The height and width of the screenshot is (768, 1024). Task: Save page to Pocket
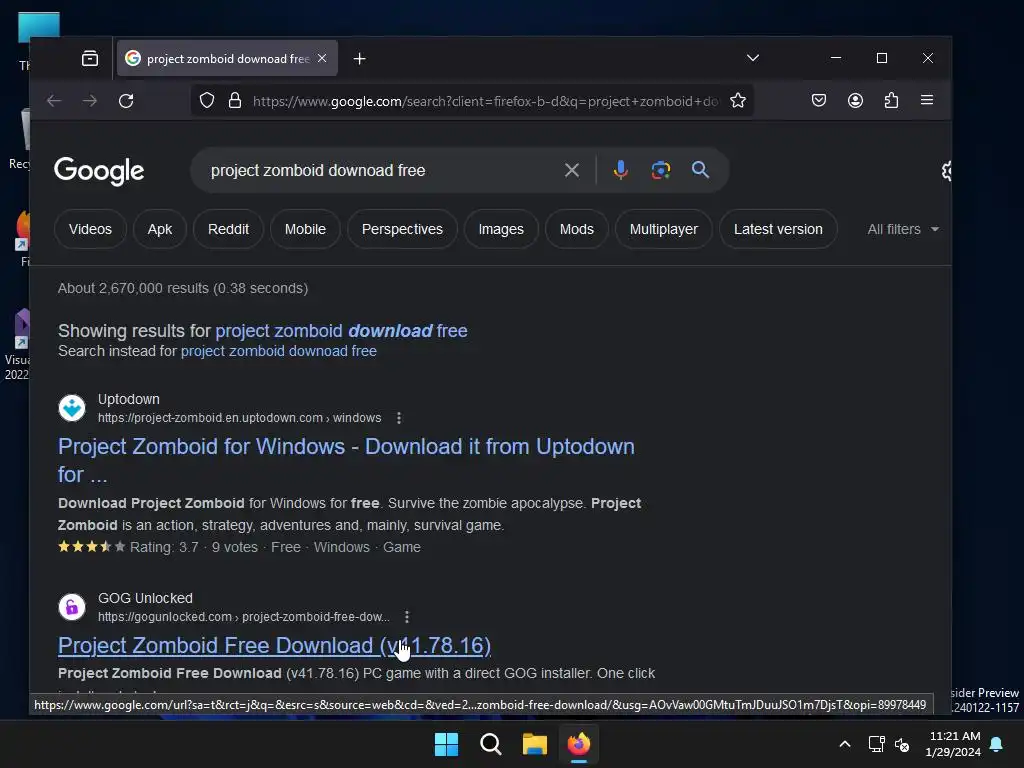819,101
